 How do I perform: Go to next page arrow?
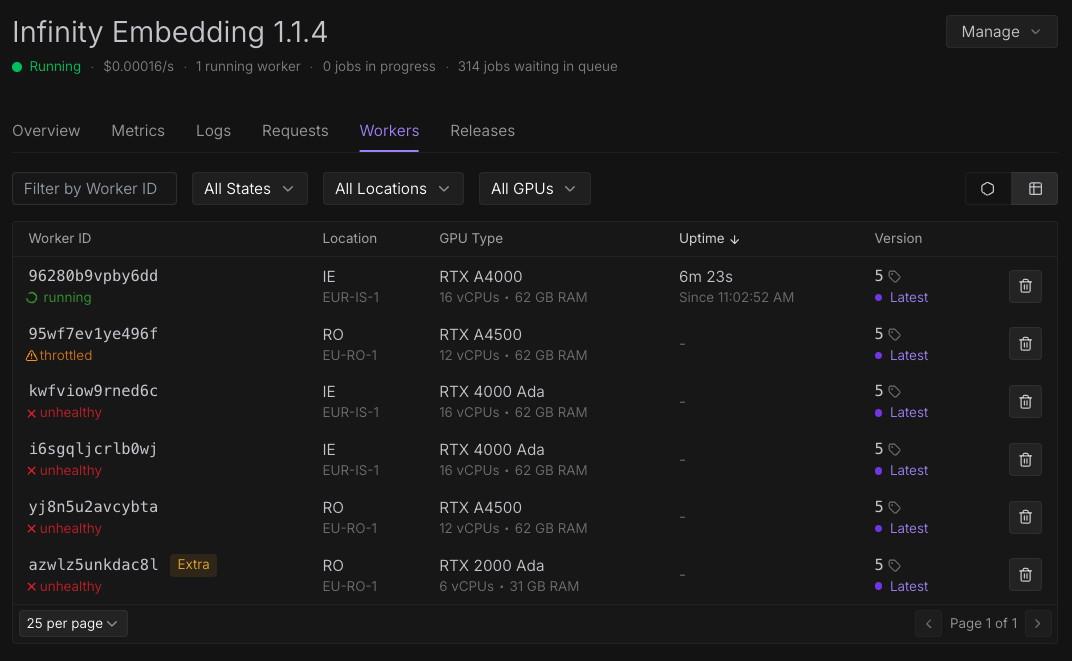(1038, 623)
